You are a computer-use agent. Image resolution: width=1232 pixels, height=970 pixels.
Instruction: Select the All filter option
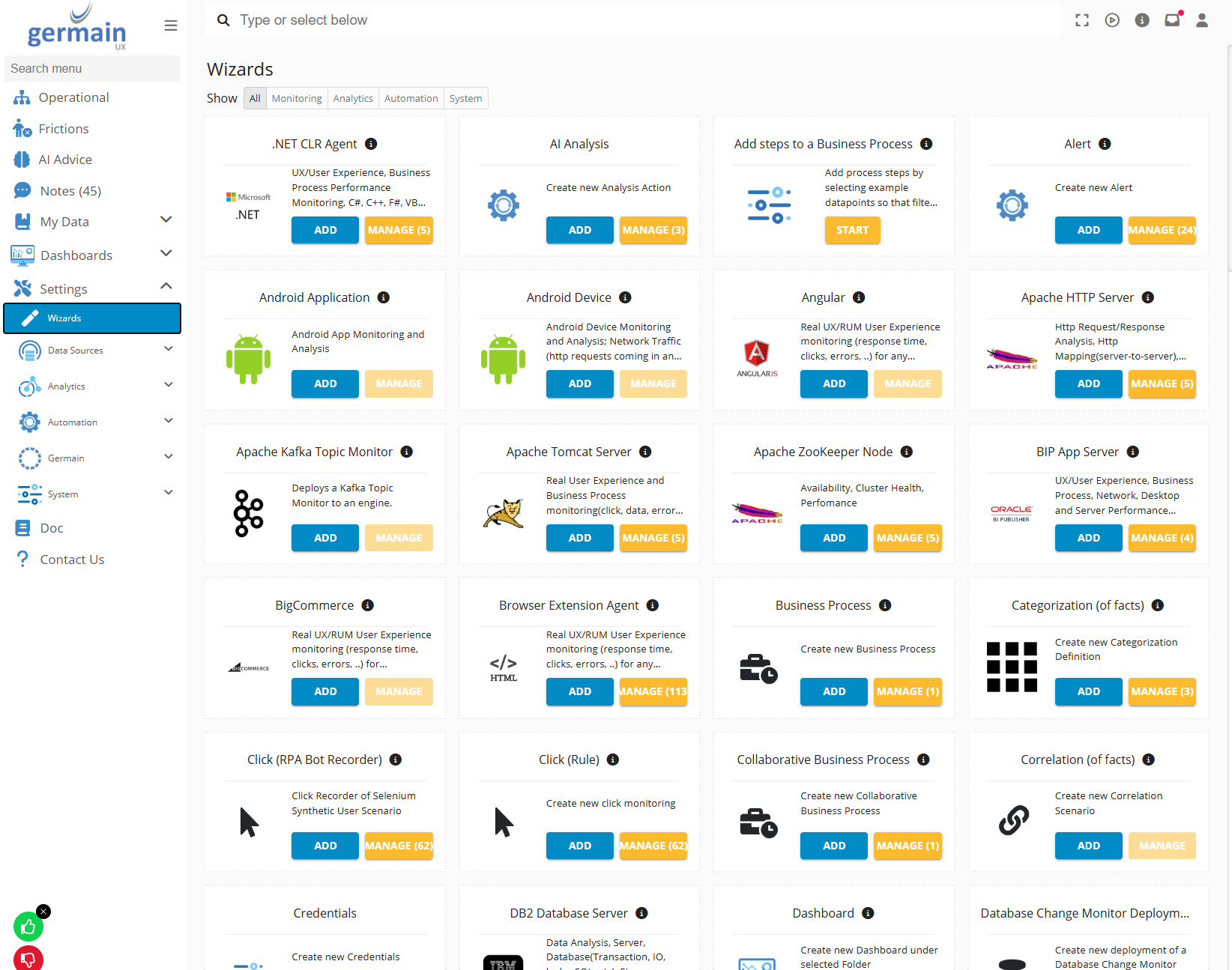tap(255, 98)
